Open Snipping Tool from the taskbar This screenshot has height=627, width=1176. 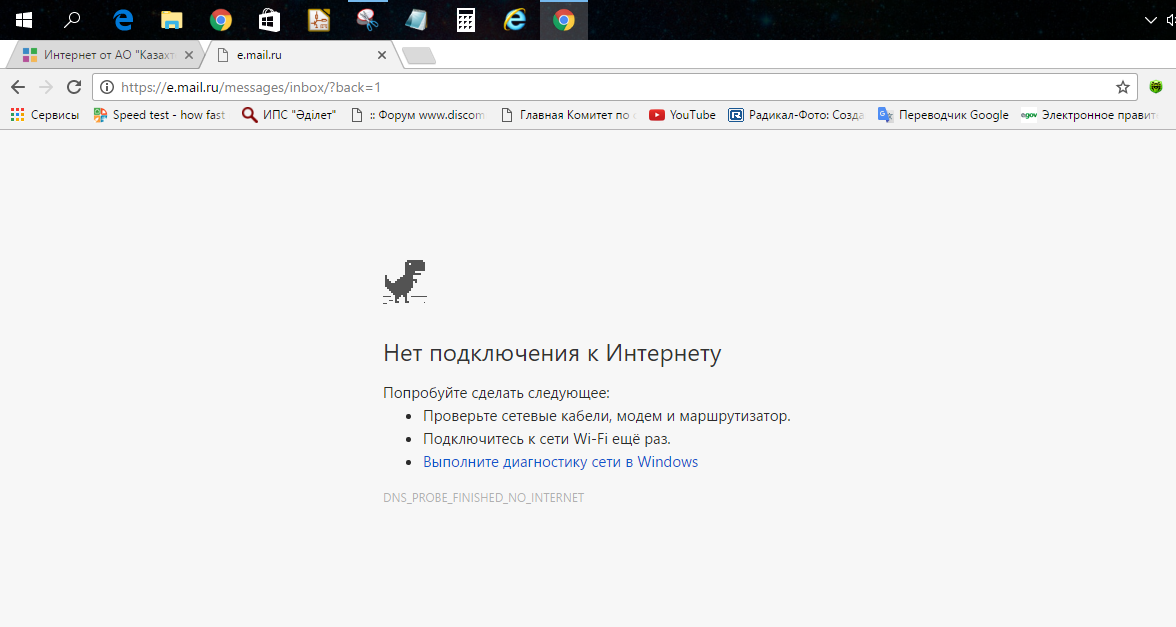click(x=367, y=19)
